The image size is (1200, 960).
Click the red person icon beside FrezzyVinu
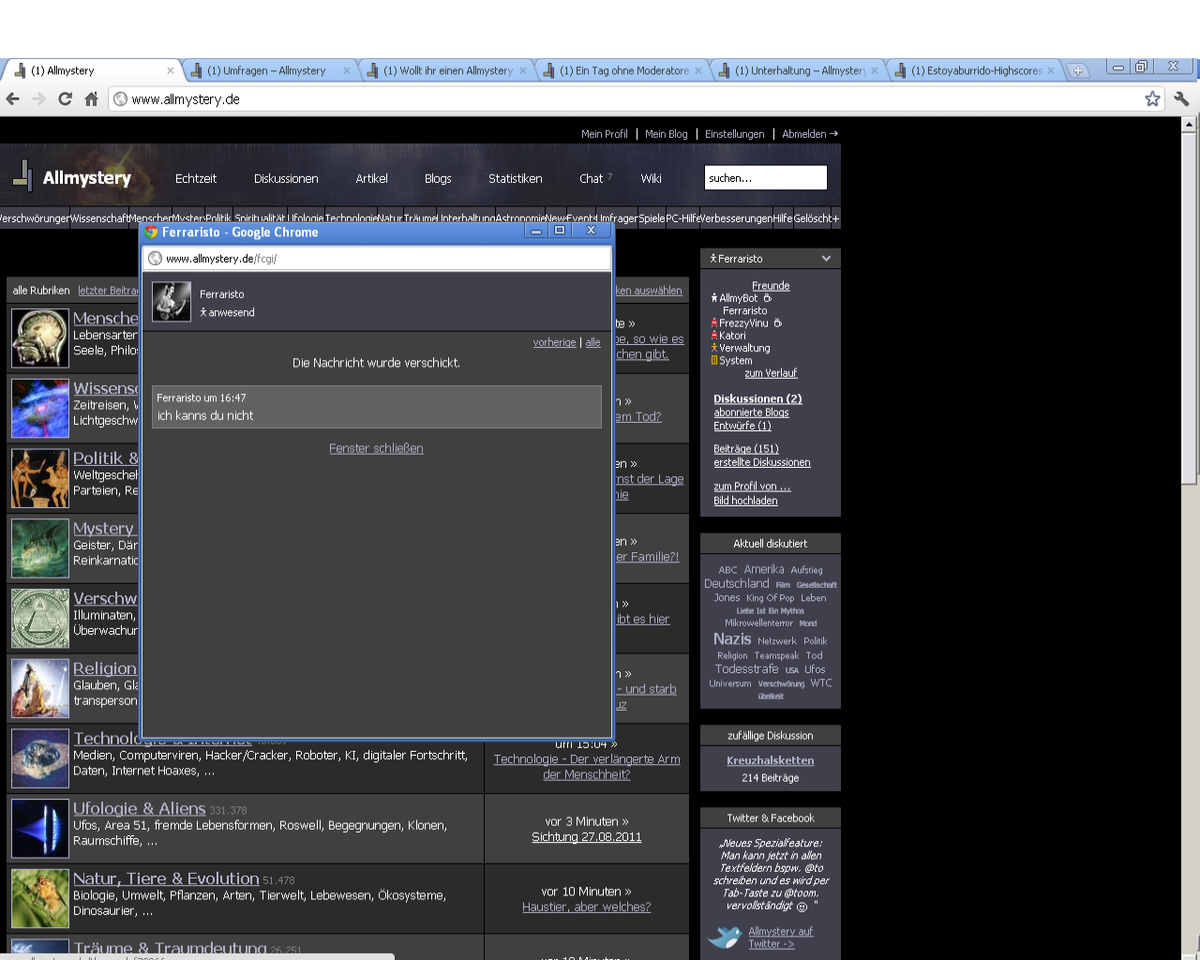715,323
